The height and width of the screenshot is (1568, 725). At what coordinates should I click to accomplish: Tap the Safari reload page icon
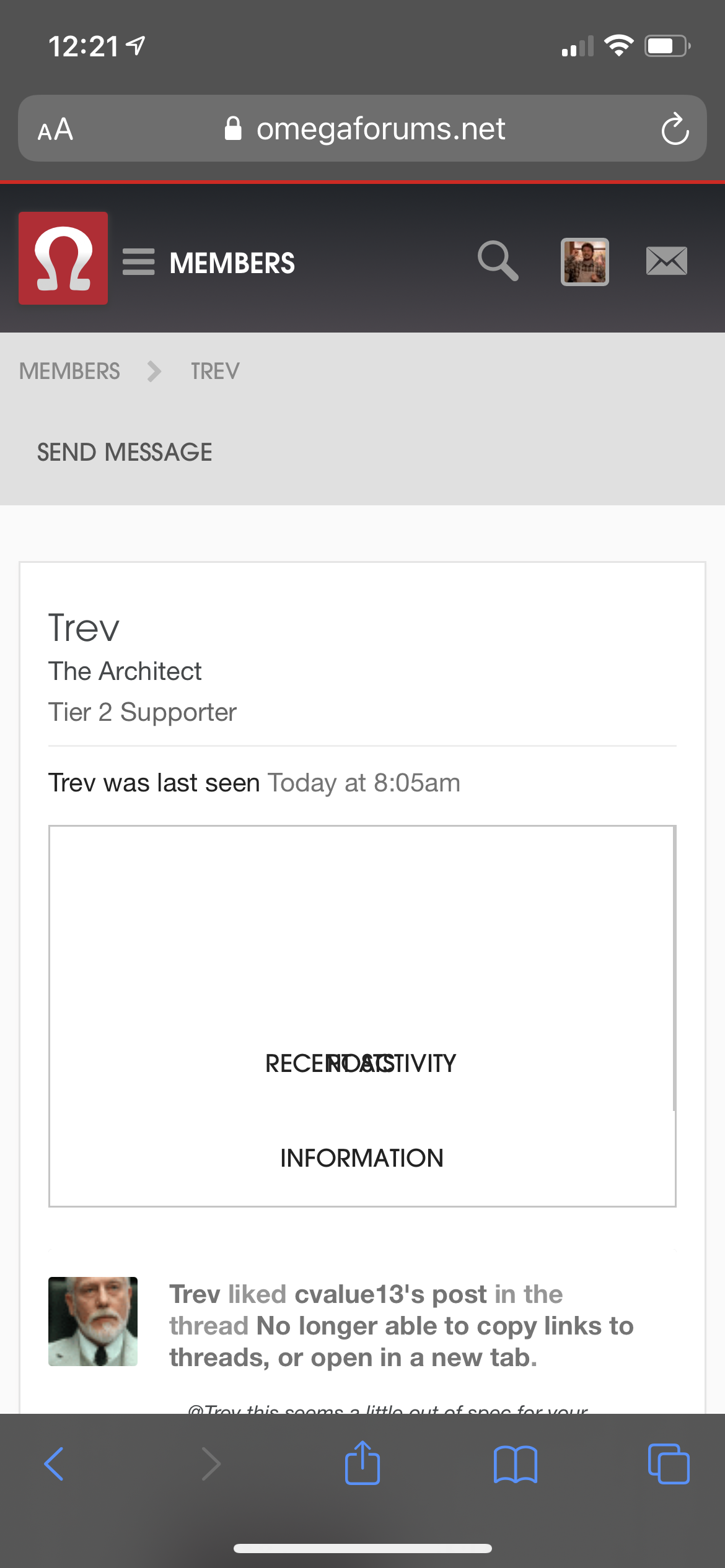coord(675,129)
